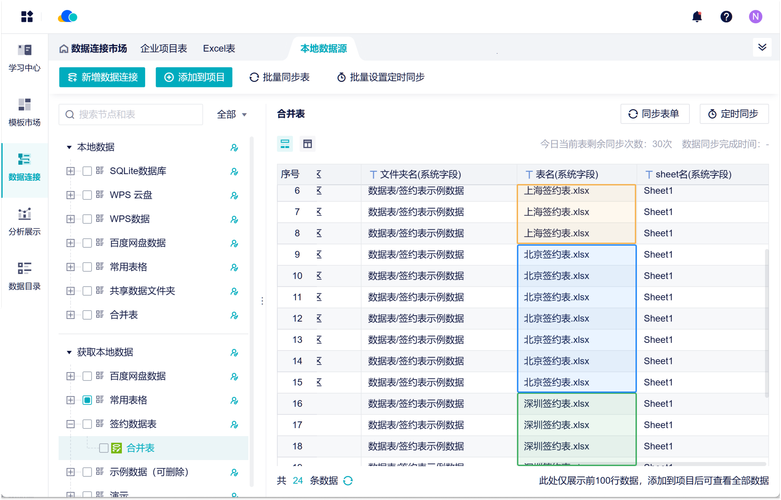Go to 分析展示 in sidebar
781x500 pixels.
point(24,222)
